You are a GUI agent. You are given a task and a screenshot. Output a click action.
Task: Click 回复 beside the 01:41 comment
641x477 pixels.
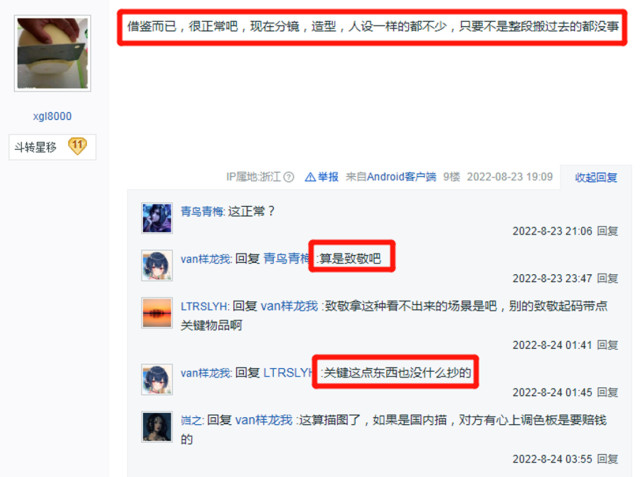point(607,345)
